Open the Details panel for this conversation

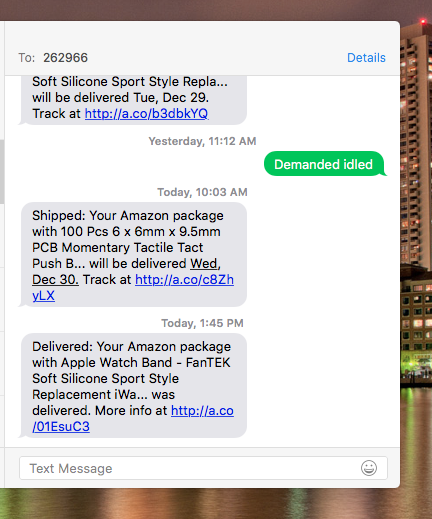[366, 58]
